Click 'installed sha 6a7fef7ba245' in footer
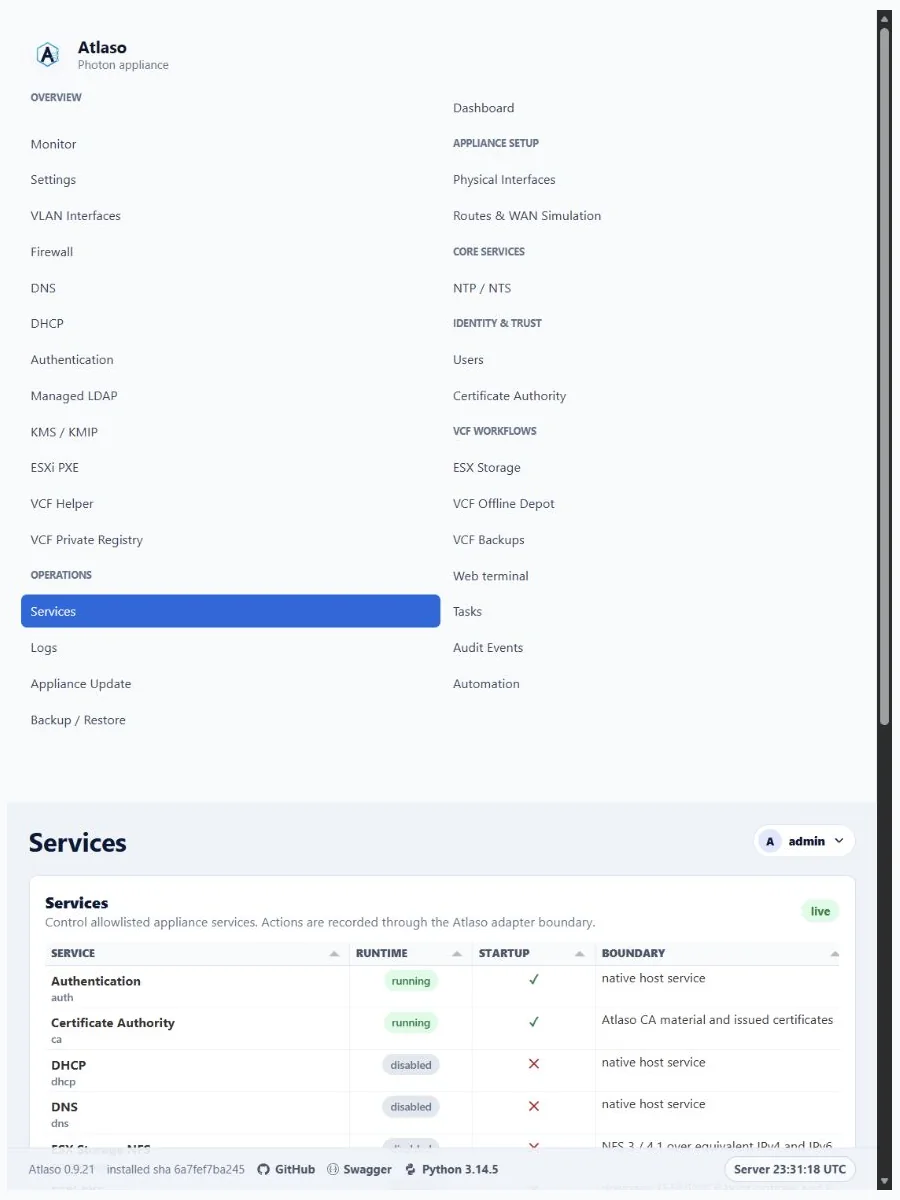Viewport: 900px width, 1200px height. 175,1169
